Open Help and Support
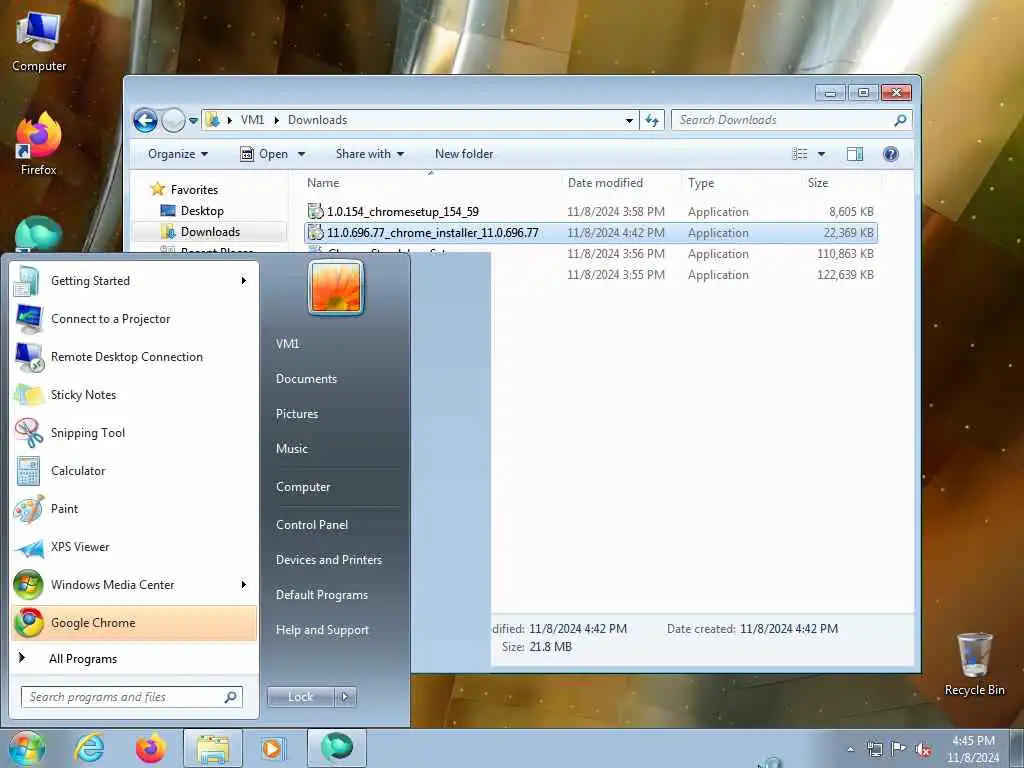 tap(322, 630)
